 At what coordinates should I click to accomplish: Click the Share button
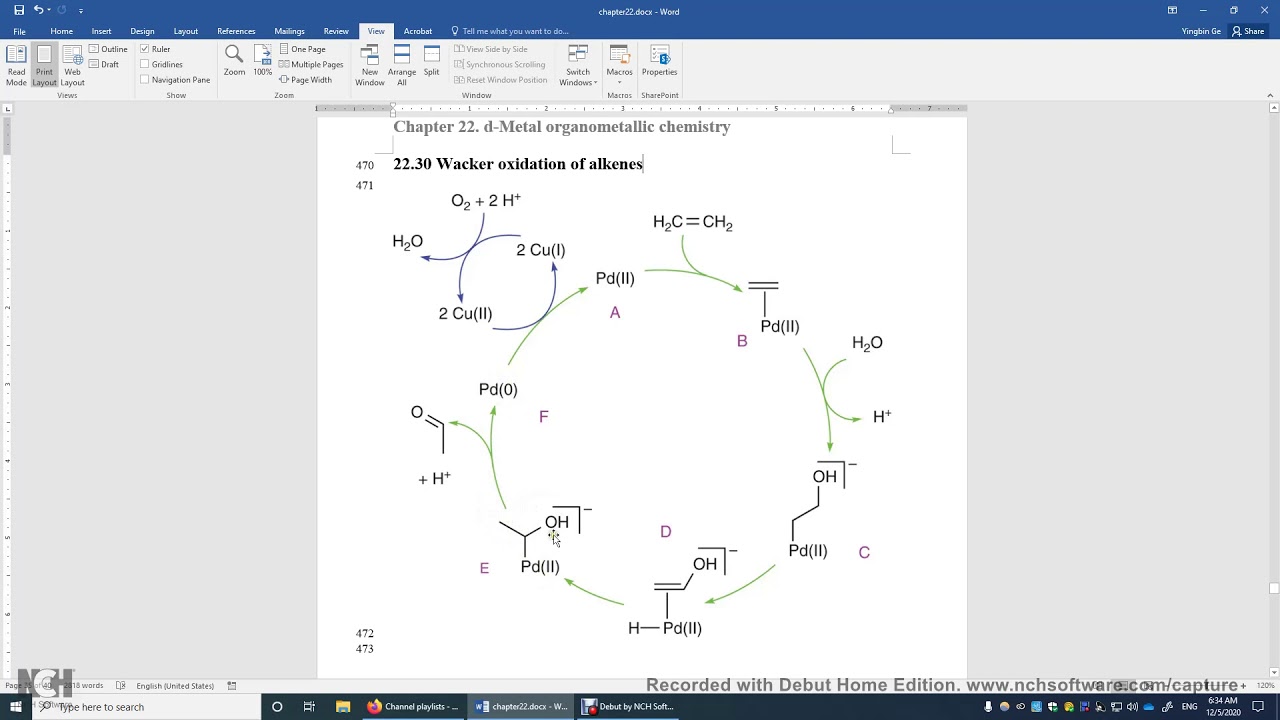pos(1250,31)
